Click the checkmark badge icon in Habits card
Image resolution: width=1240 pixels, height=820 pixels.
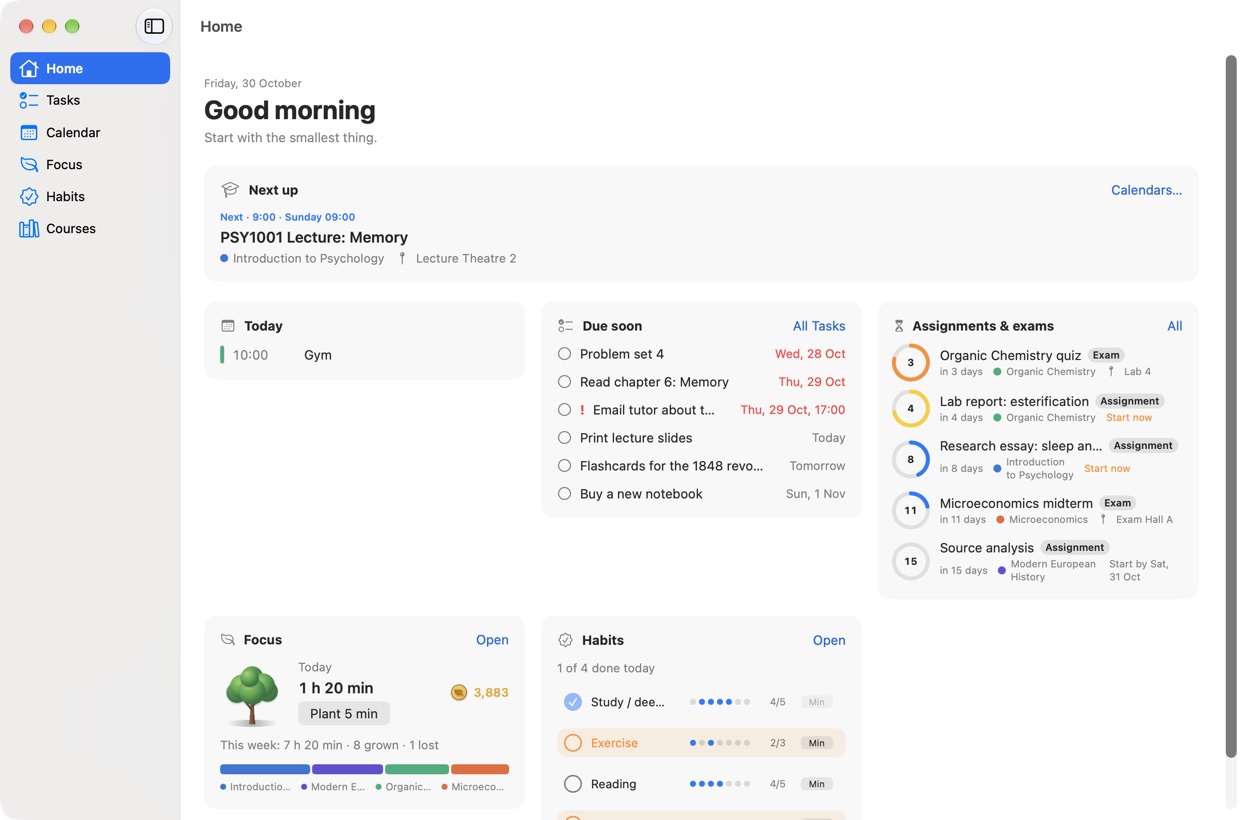point(565,640)
